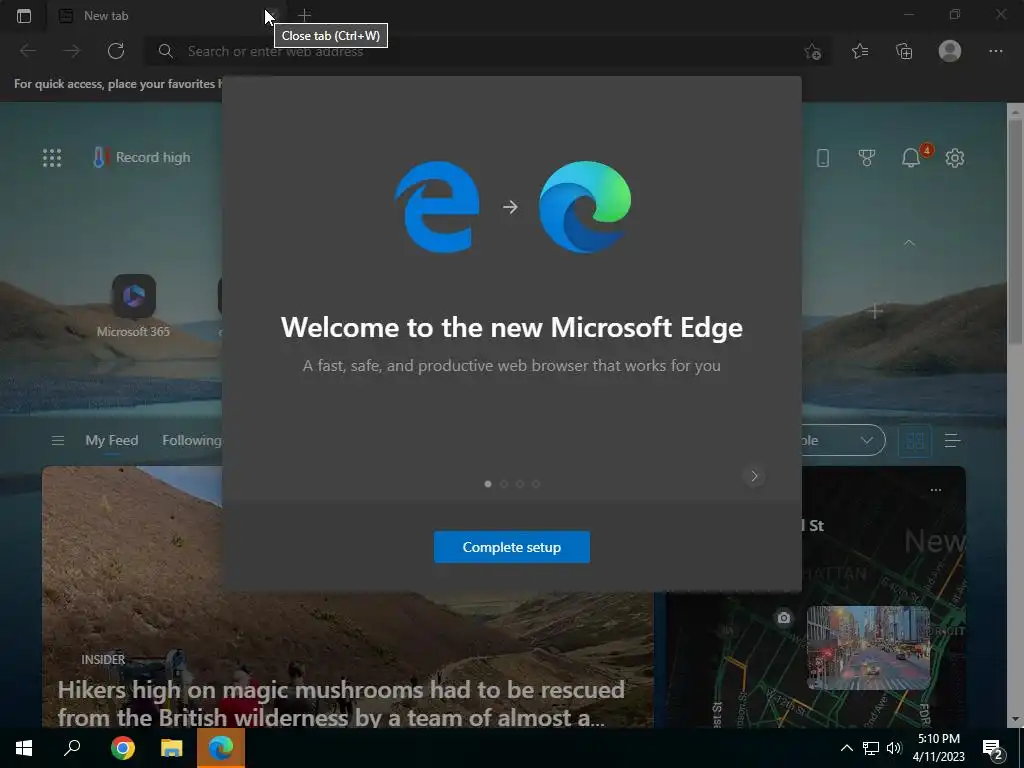The image size is (1024, 768).
Task: Open the Record high weather widget
Action: tap(142, 157)
